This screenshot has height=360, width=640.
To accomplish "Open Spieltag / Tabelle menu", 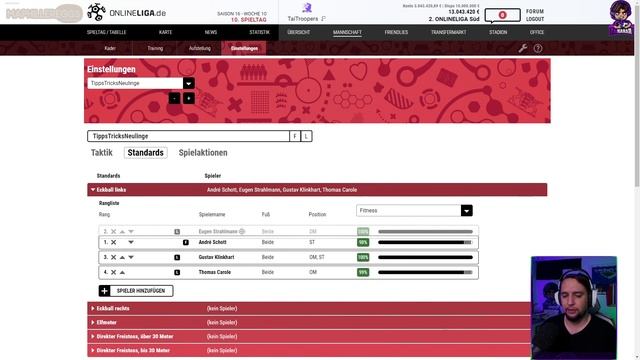I will 107,32.
